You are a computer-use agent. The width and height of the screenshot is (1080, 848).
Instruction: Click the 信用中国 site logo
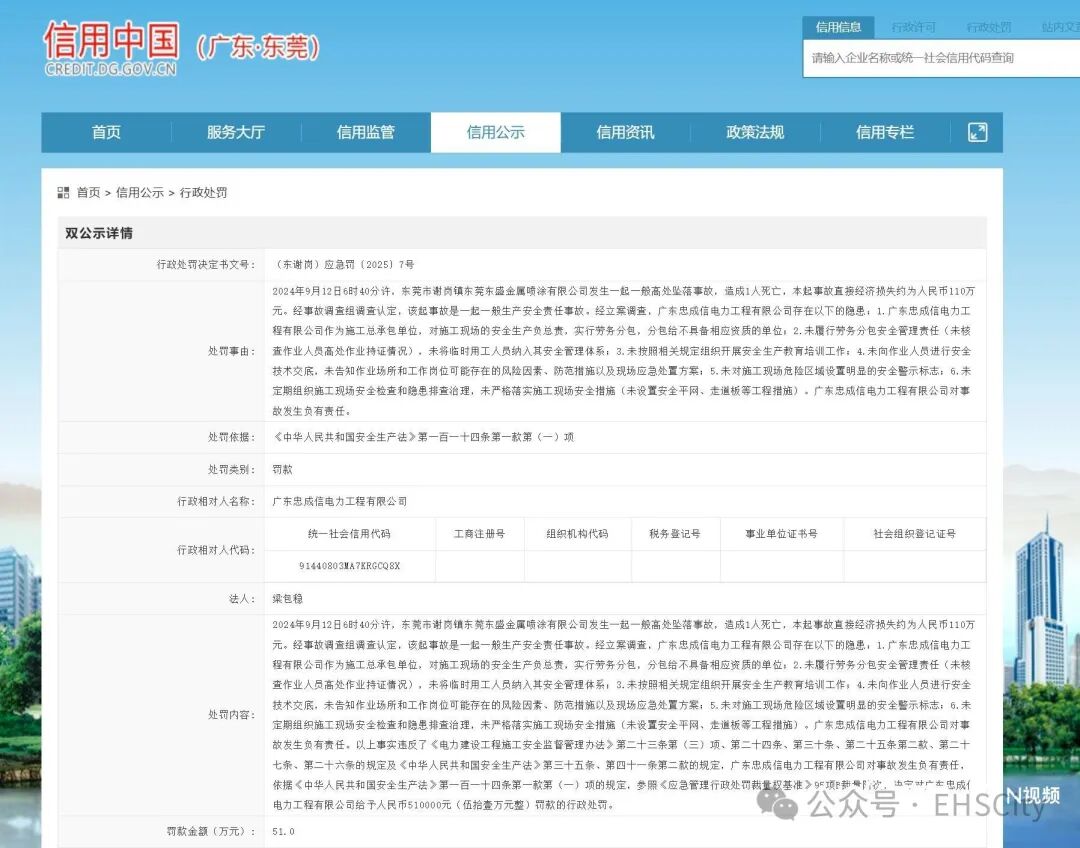tap(111, 48)
